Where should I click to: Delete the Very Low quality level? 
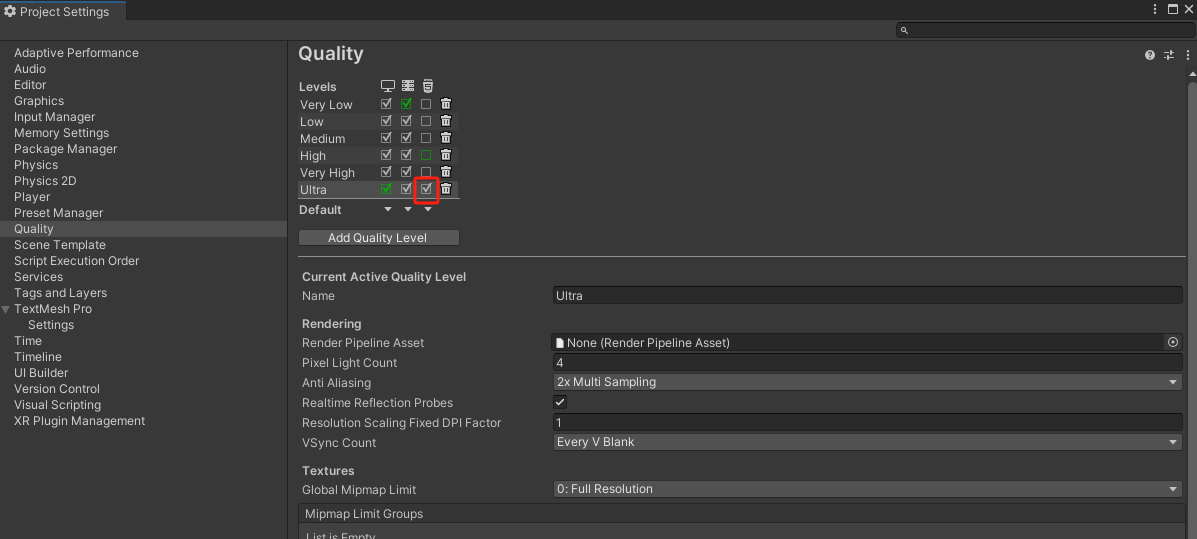[446, 104]
